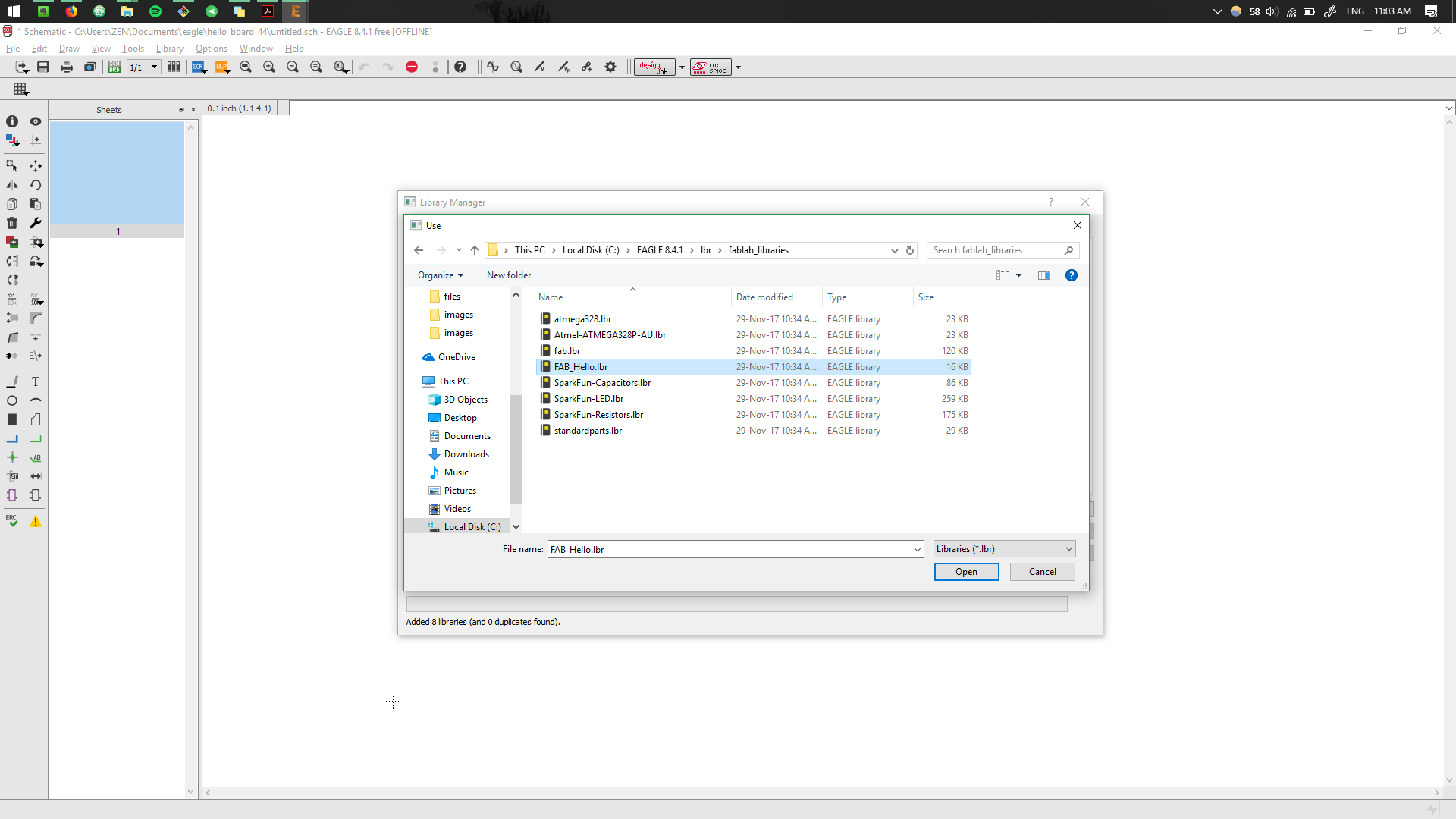Click the command line input field above canvas
Viewport: 1456px width, 819px height.
(x=871, y=108)
